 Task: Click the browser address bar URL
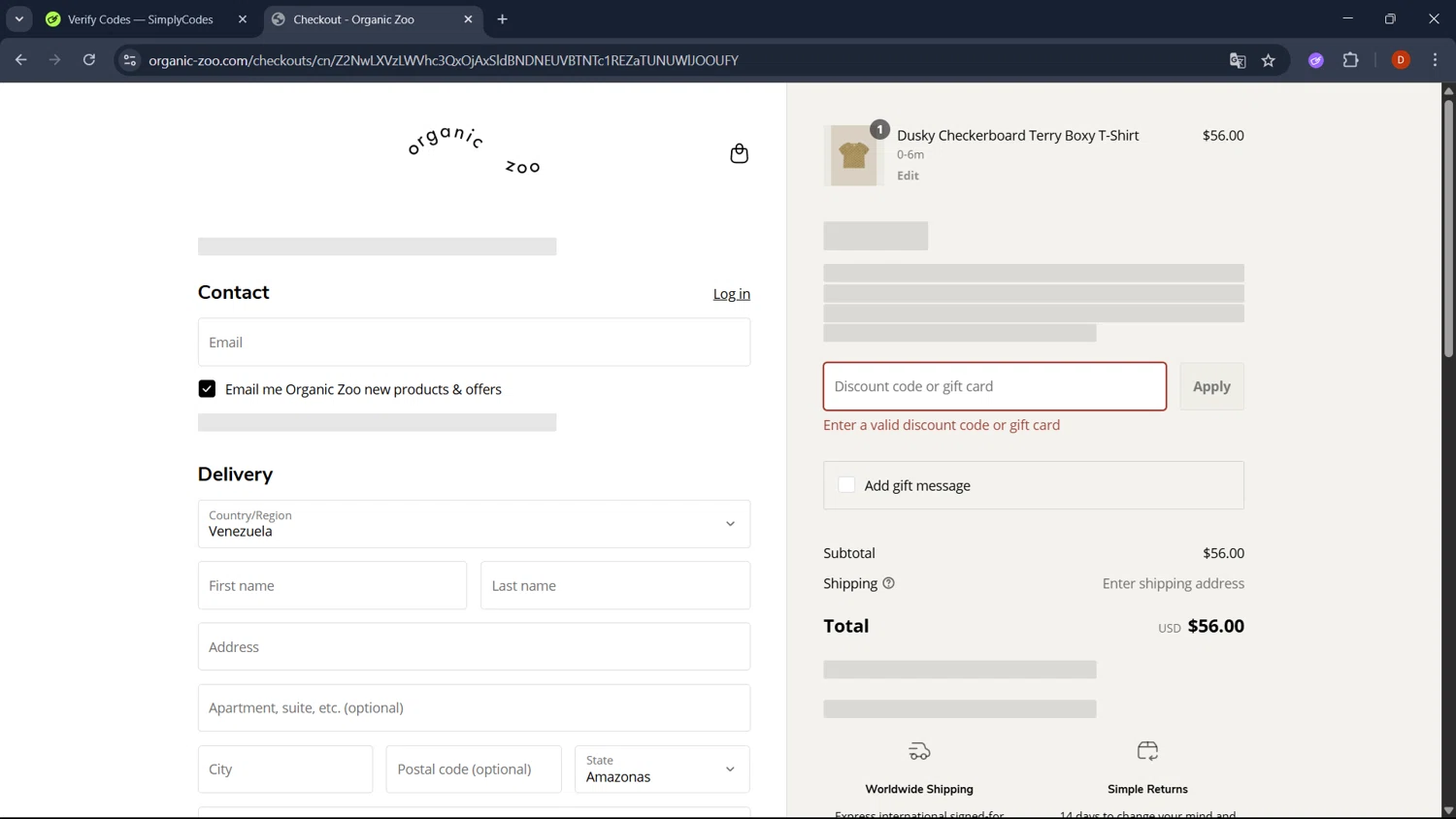click(444, 60)
